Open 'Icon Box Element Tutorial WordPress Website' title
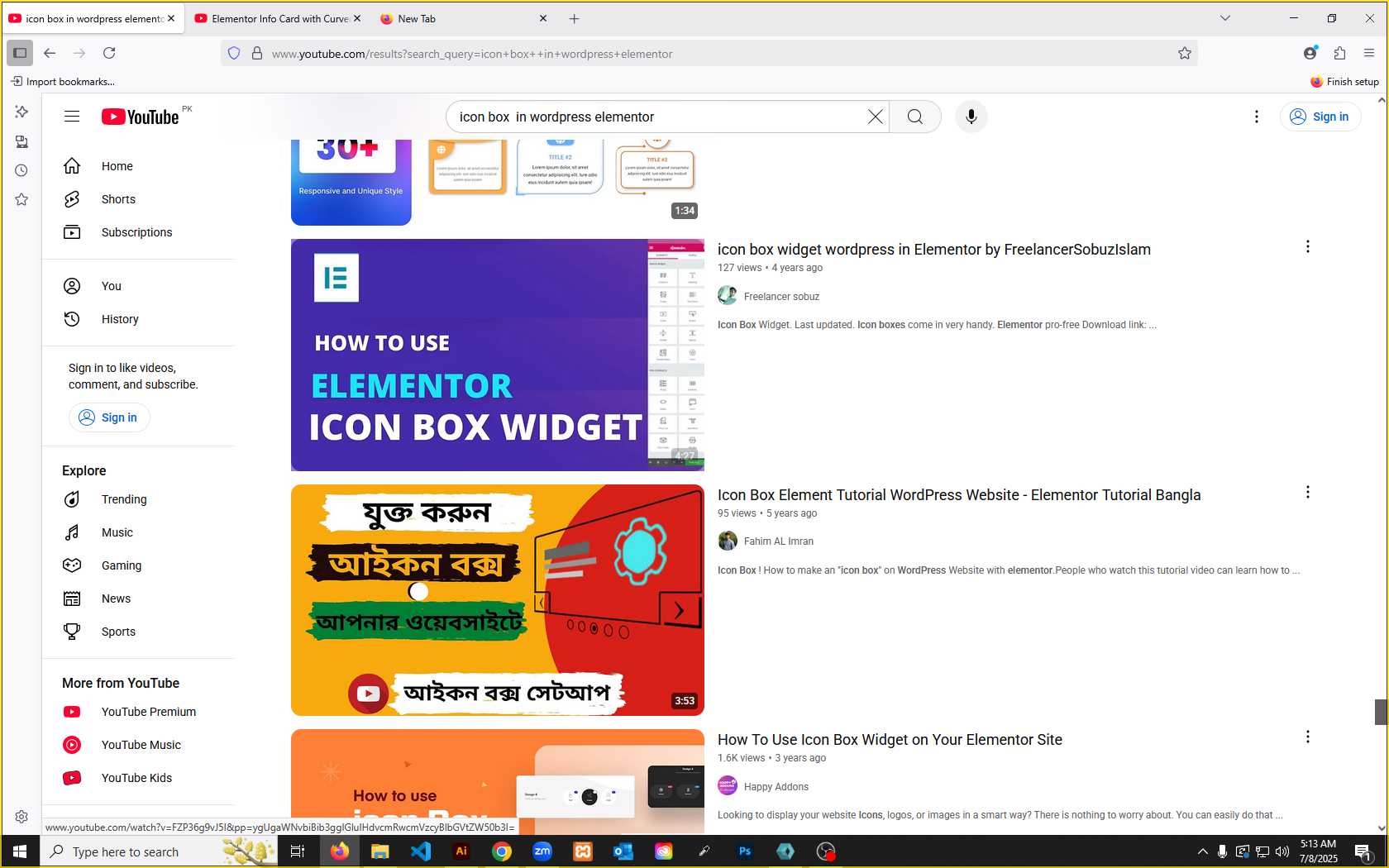Screen dimensions: 1389x868 click(959, 495)
